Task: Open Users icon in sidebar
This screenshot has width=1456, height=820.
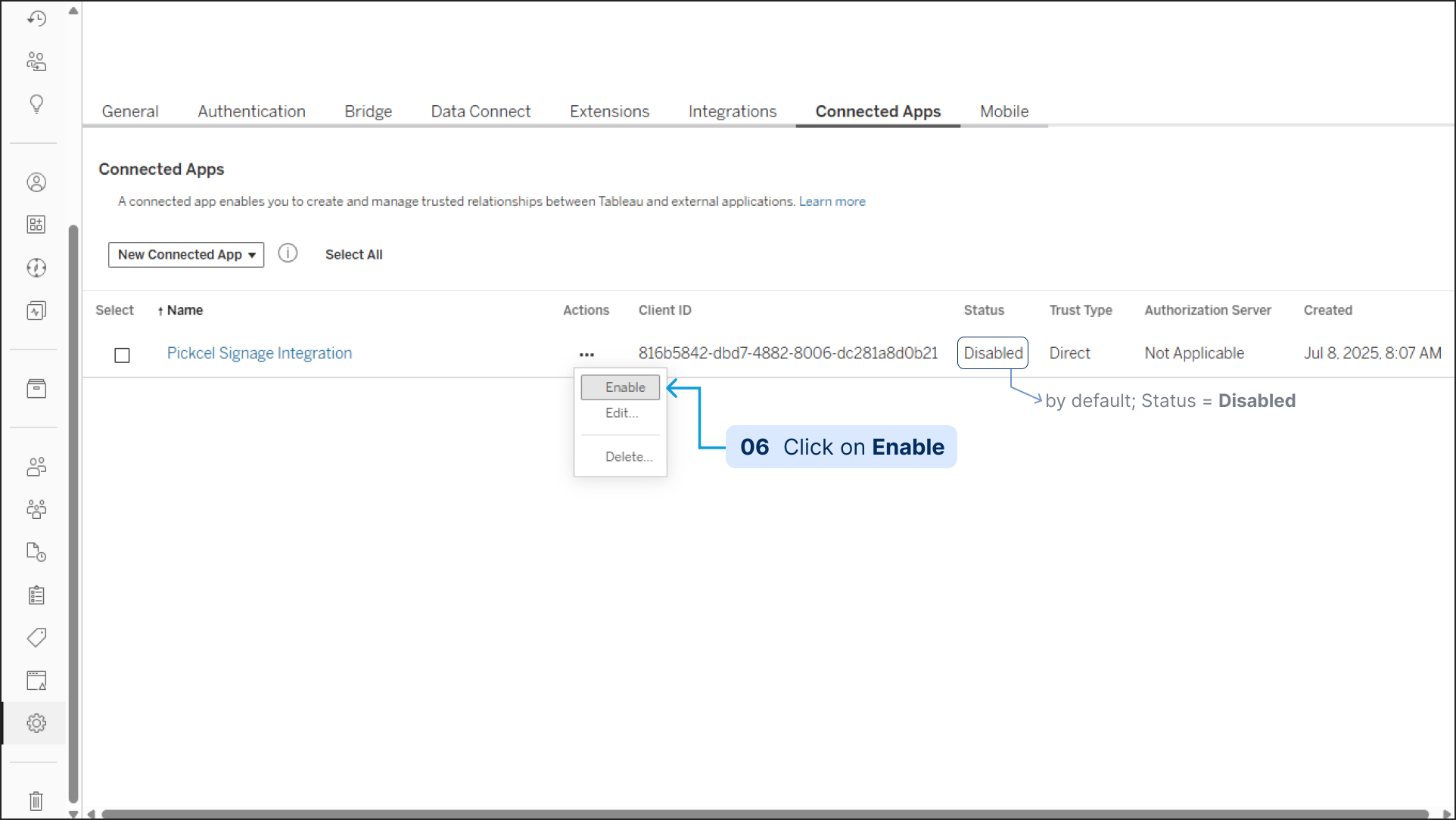Action: (x=36, y=467)
